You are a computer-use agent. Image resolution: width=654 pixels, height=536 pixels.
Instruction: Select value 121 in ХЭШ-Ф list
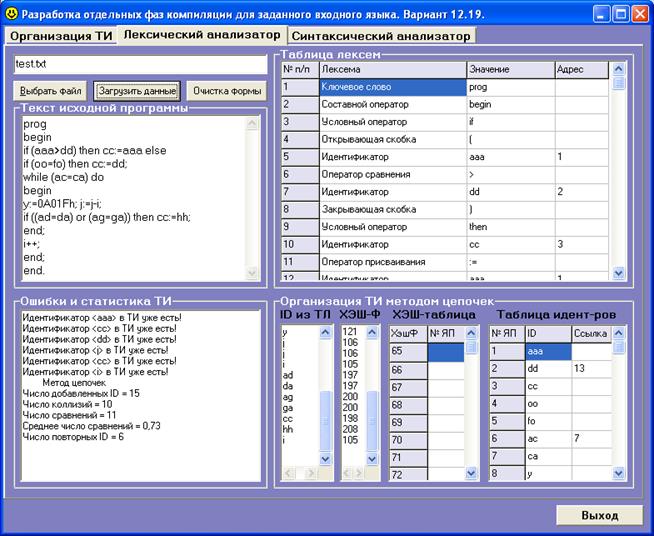pyautogui.click(x=350, y=332)
